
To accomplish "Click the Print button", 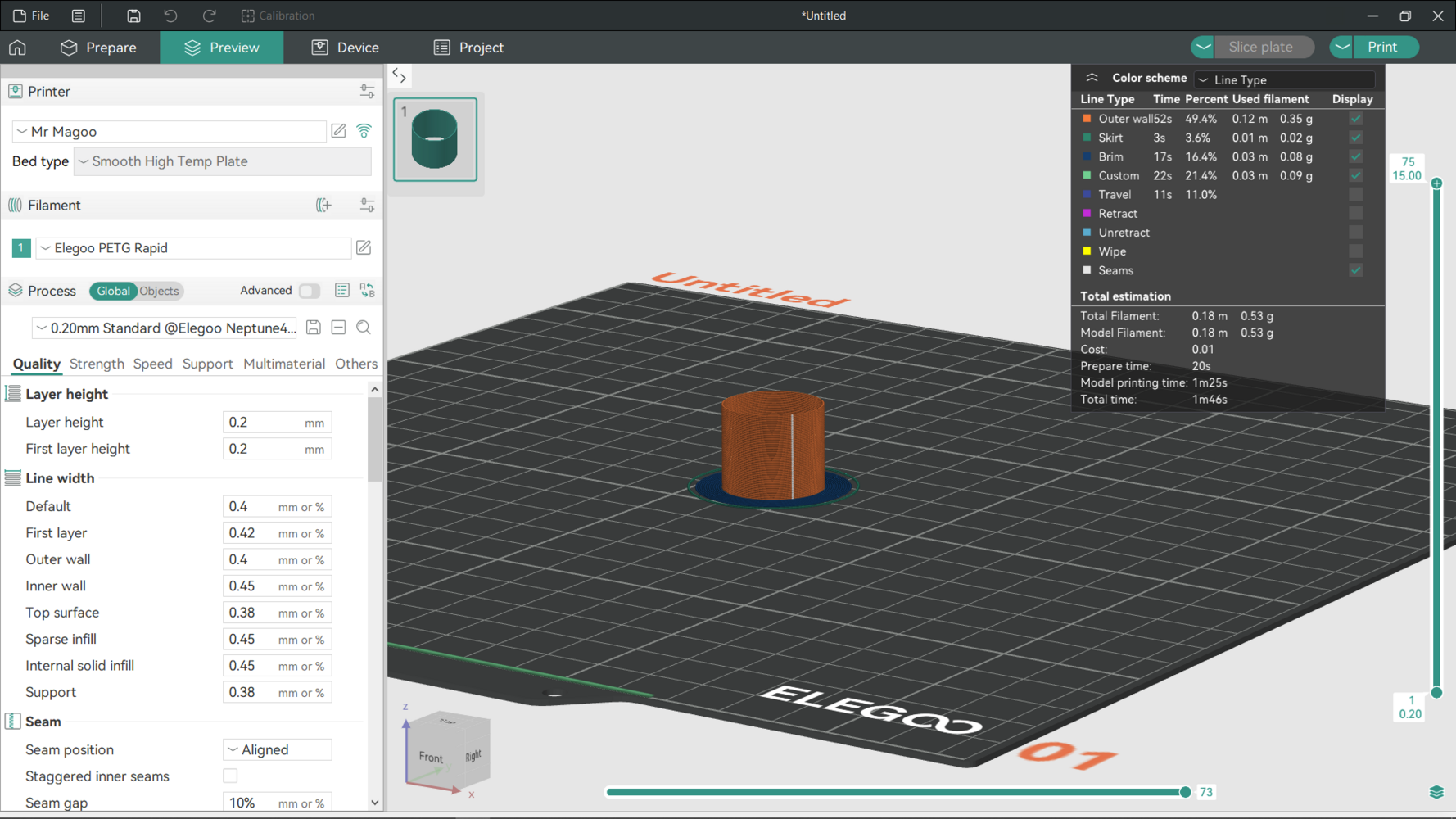I will coord(1382,47).
